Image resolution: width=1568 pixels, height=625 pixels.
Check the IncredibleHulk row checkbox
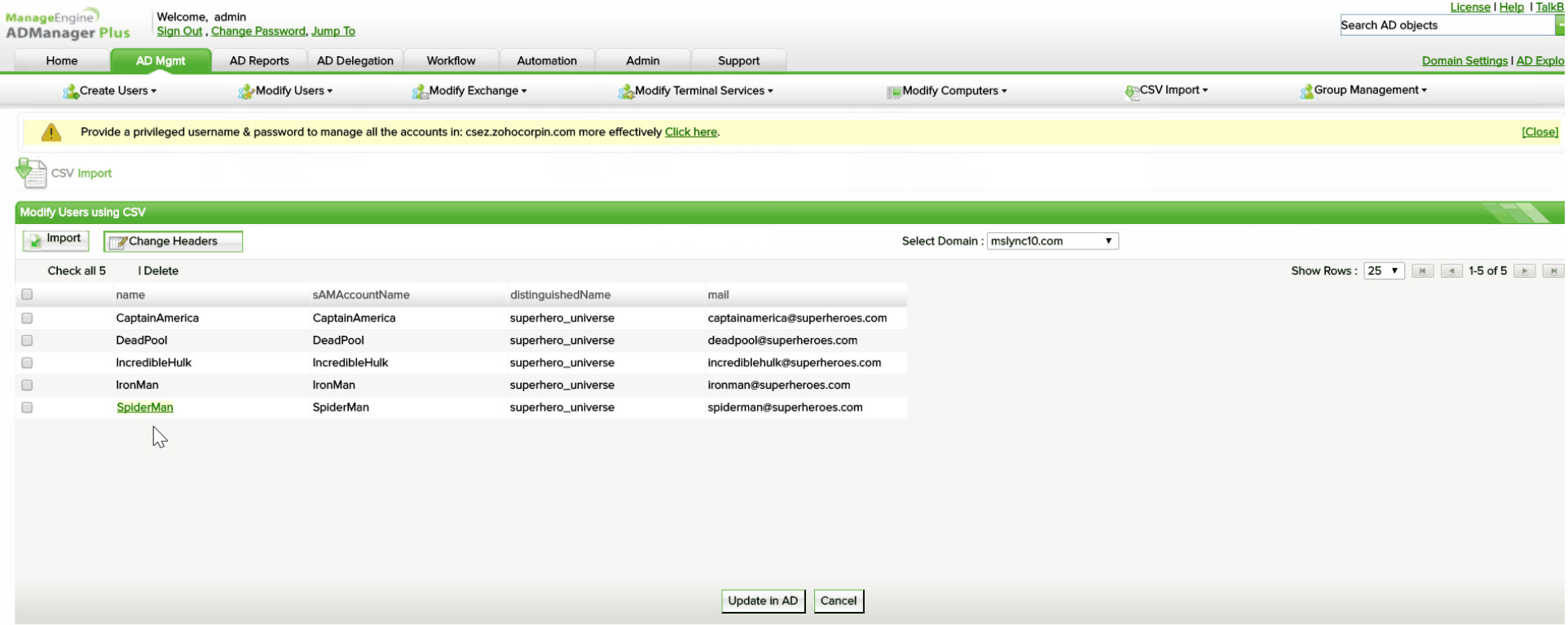pos(27,363)
